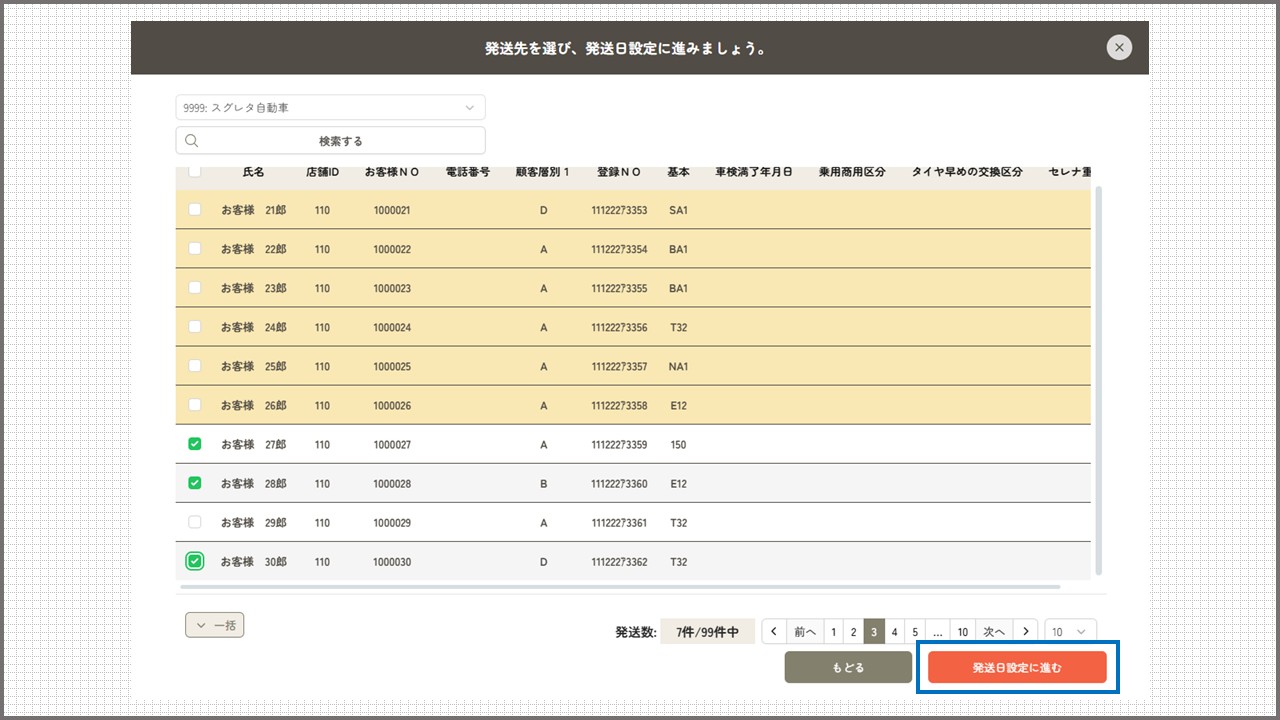Check the box for お客様 21郎
The image size is (1280, 720).
pos(195,210)
